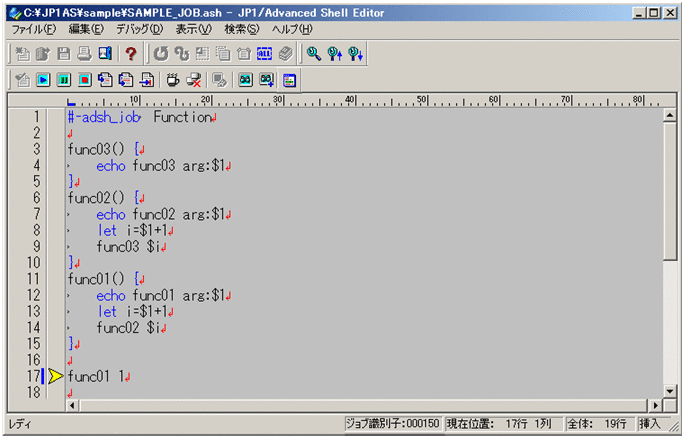685x439 pixels.
Task: Click line number 1 in the margin
Action: click(x=37, y=117)
